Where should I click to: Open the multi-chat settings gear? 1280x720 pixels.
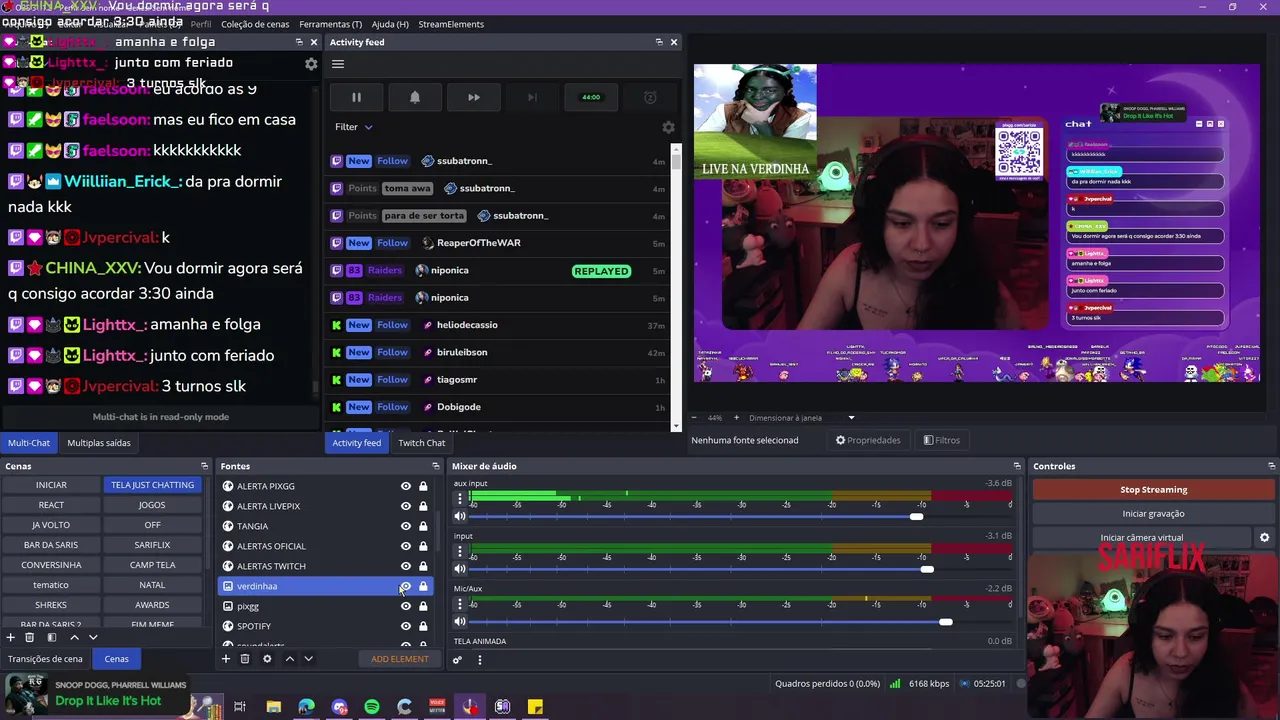coord(311,64)
